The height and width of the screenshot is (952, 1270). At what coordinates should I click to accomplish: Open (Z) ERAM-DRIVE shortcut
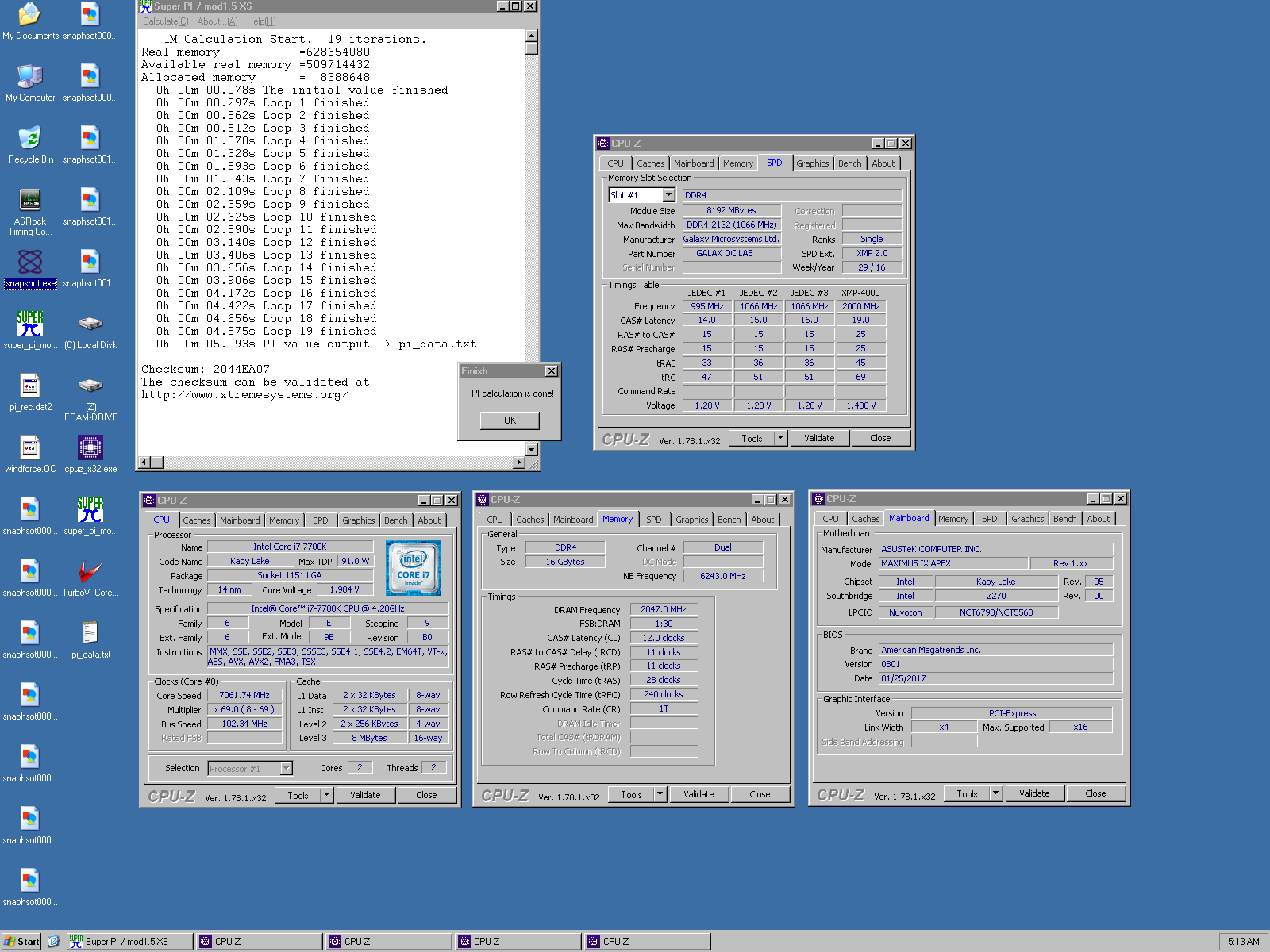(x=90, y=398)
